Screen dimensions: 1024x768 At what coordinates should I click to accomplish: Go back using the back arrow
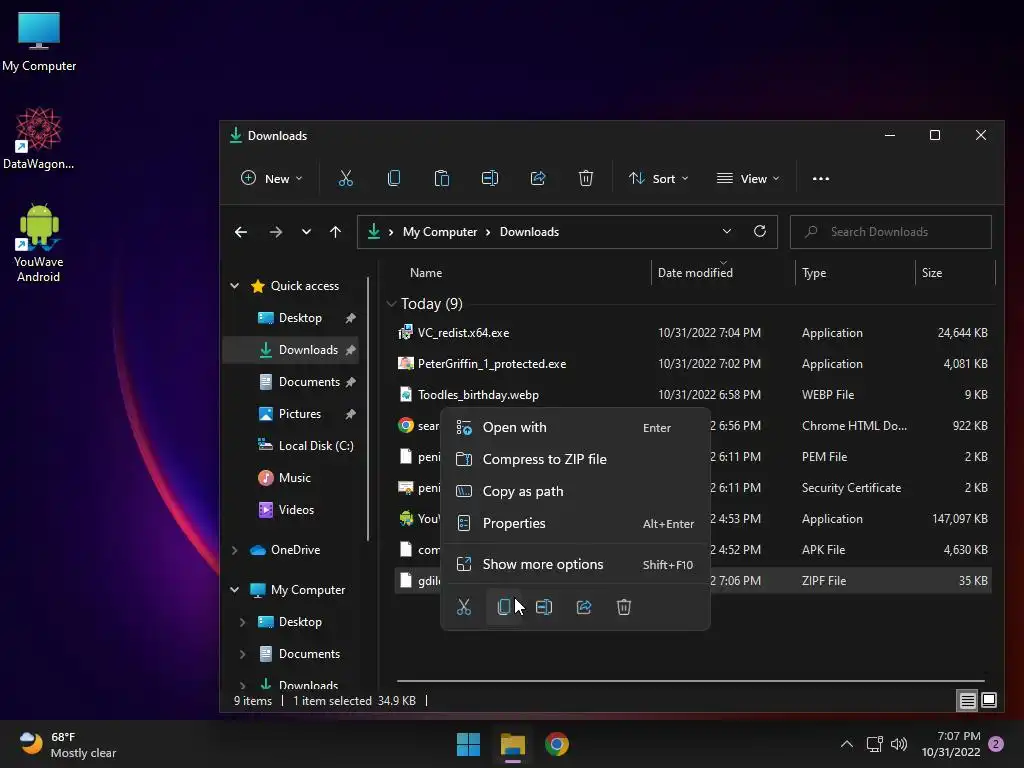tap(241, 232)
